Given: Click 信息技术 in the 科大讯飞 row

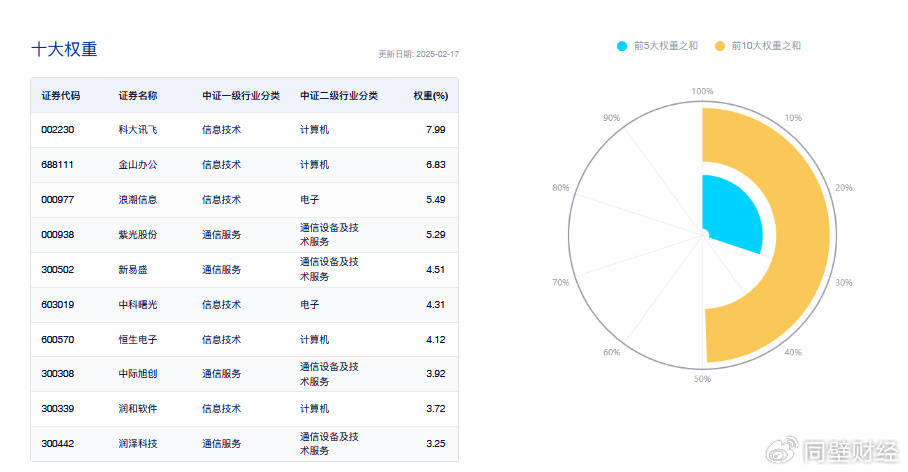Looking at the screenshot, I should pos(221,130).
